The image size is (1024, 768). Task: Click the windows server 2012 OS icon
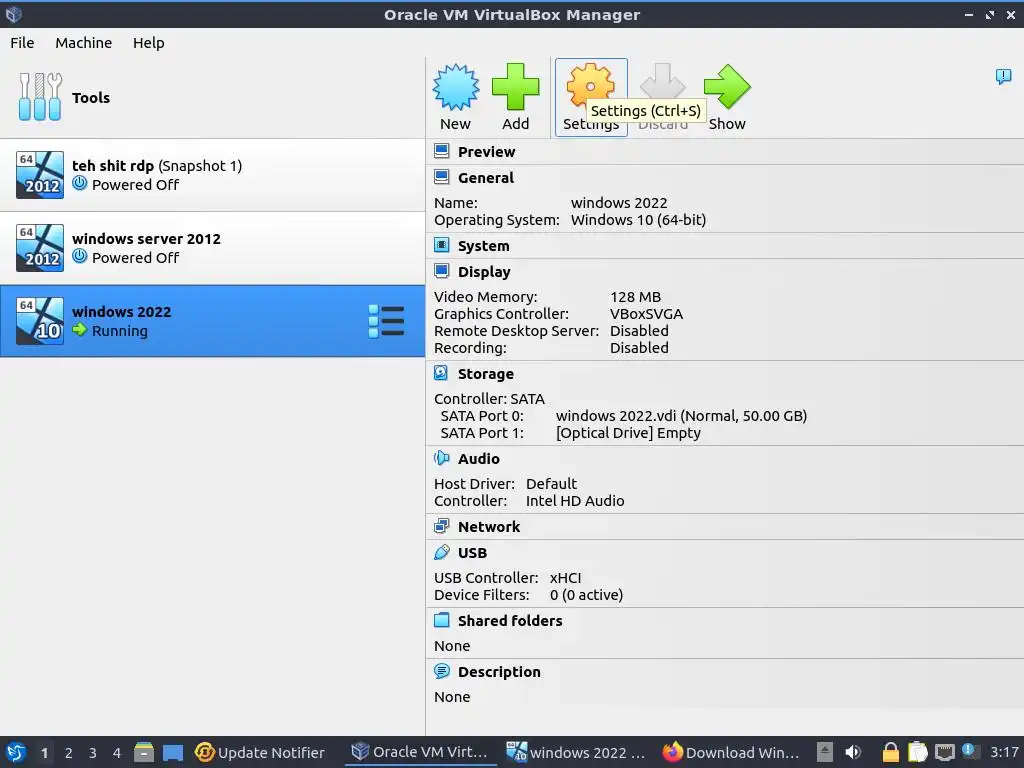[40, 248]
